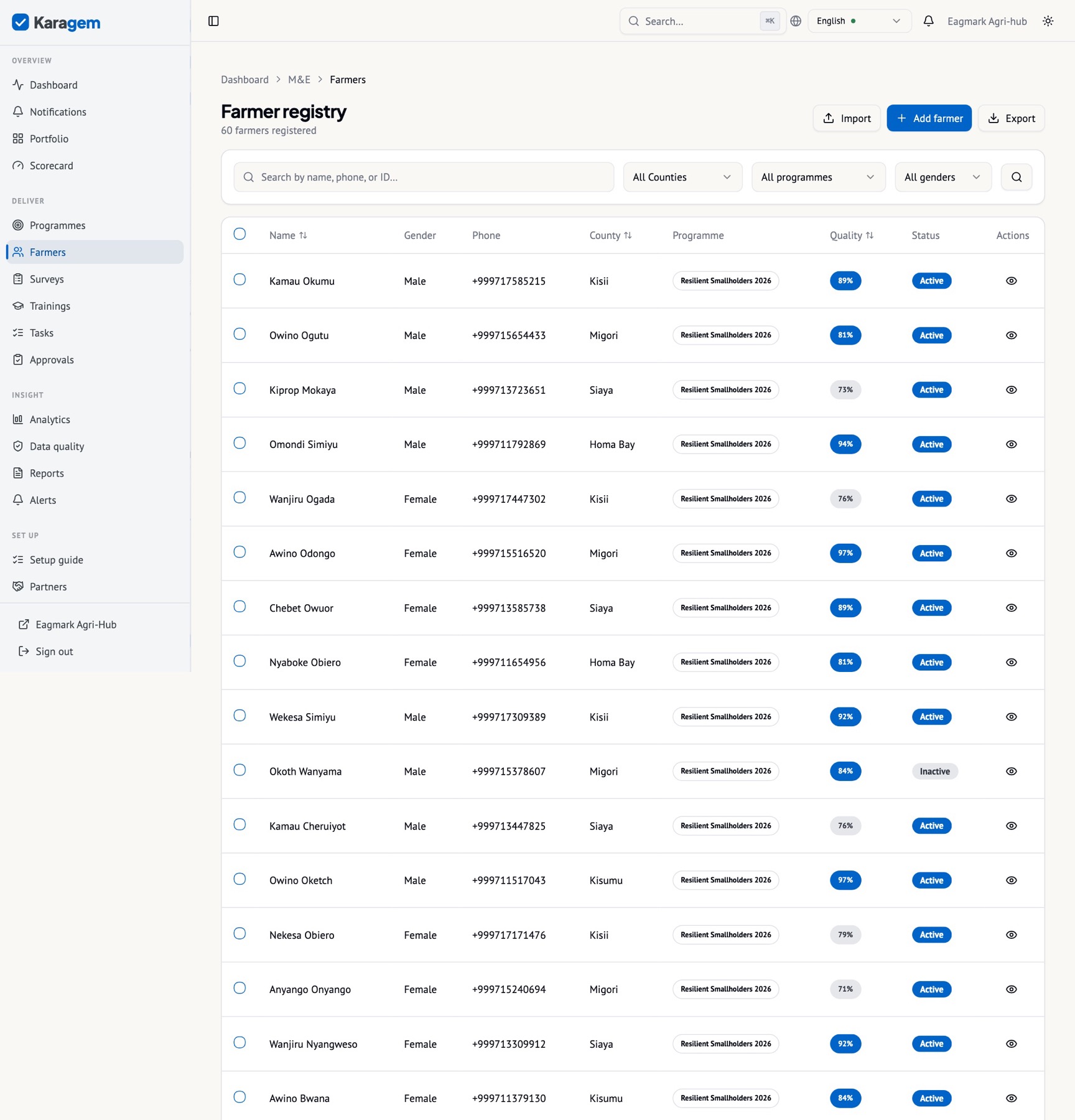View details for Nekesa Obiero
Viewport: 1075px width, 1120px height.
point(1012,935)
